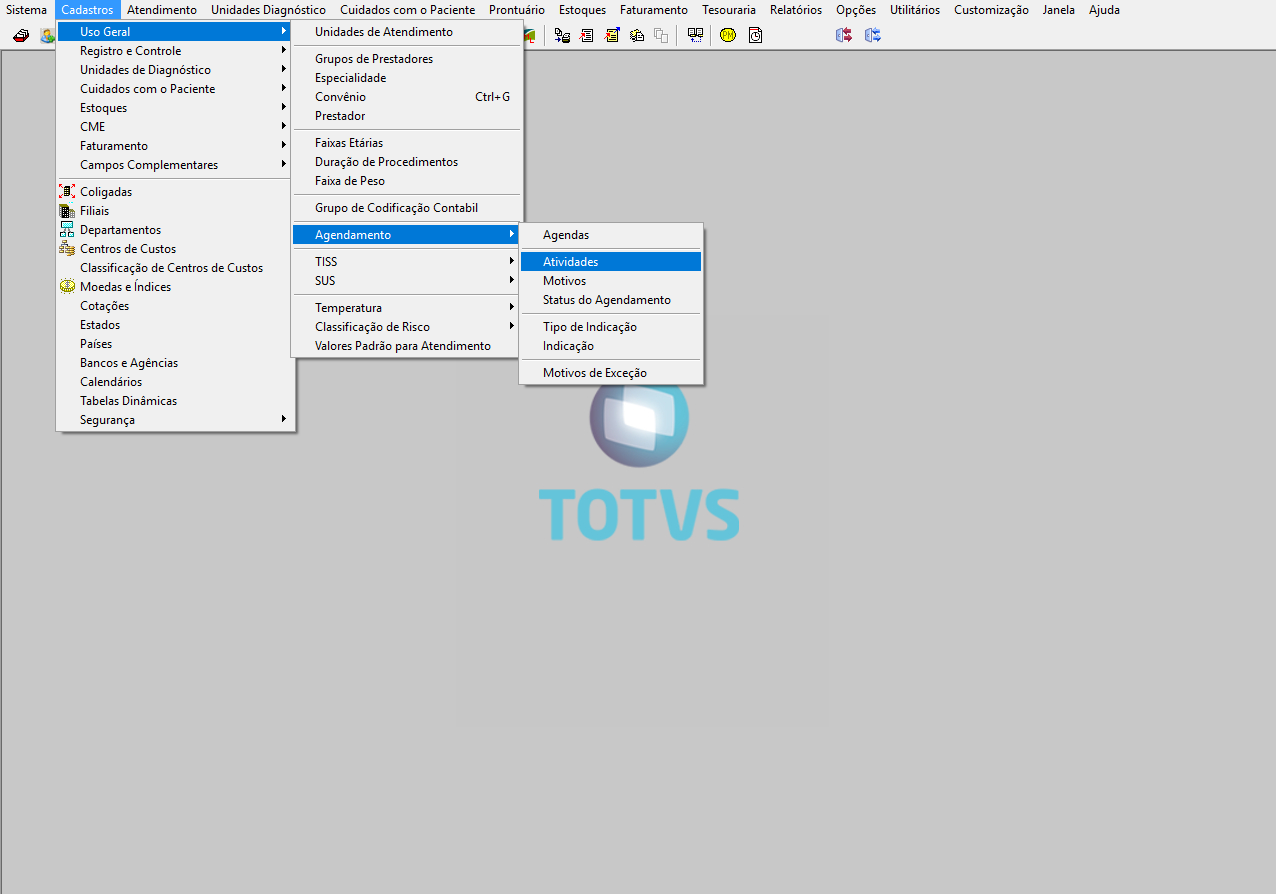Select Tipo de Indicação
Viewport: 1276px width, 894px height.
(611, 327)
